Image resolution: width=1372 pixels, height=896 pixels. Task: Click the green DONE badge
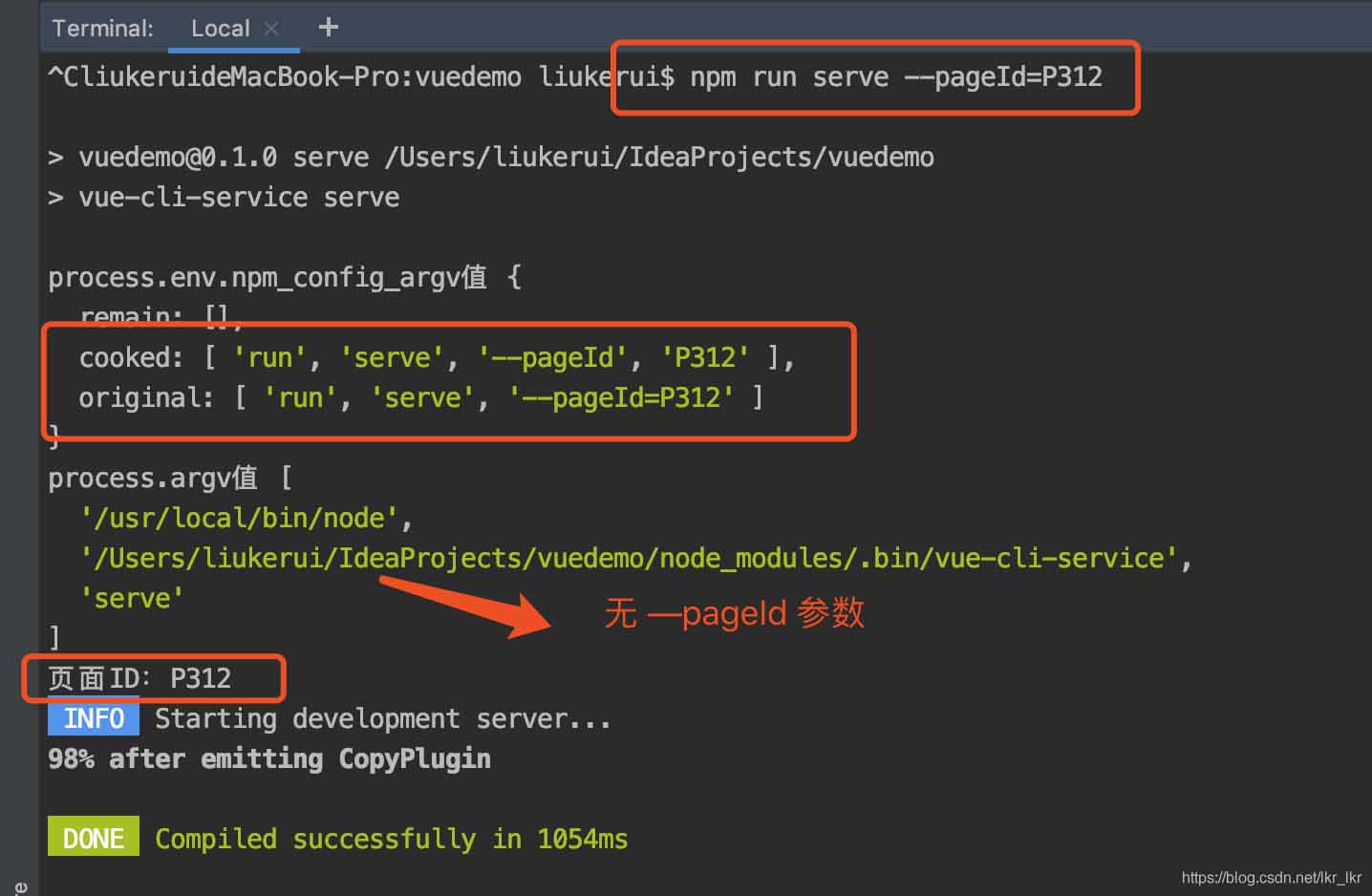94,838
